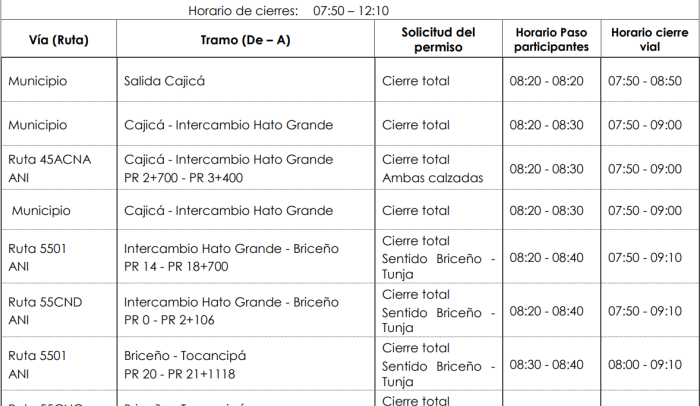Select the 'Horario de cierres' heading text

click(243, 10)
